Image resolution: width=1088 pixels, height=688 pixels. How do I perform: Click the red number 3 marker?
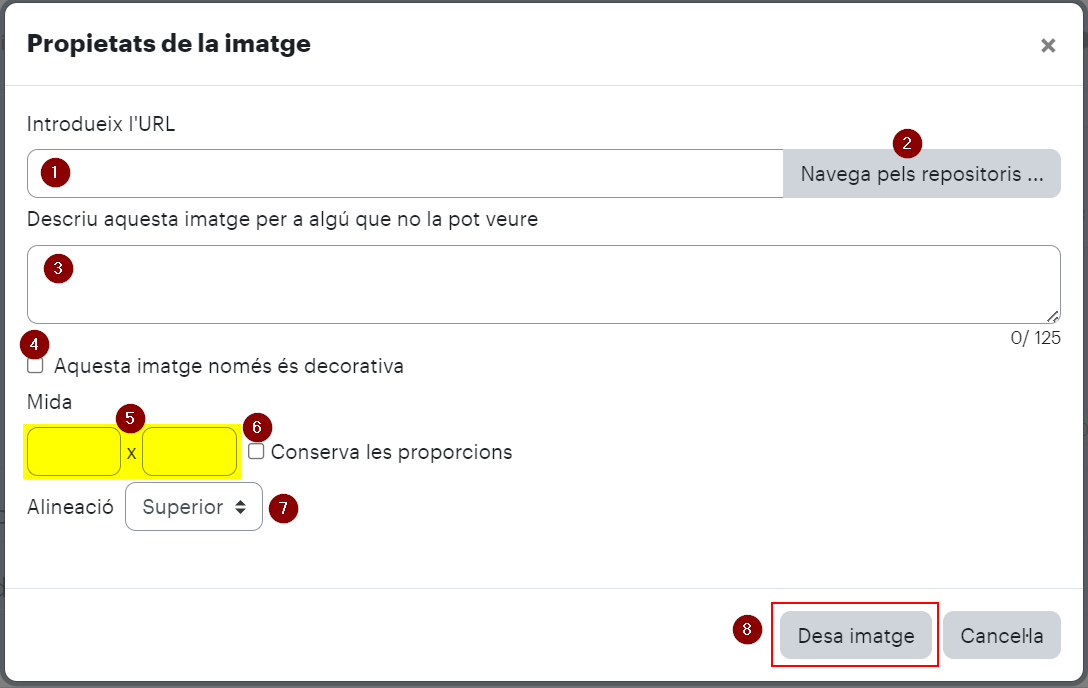click(x=58, y=268)
